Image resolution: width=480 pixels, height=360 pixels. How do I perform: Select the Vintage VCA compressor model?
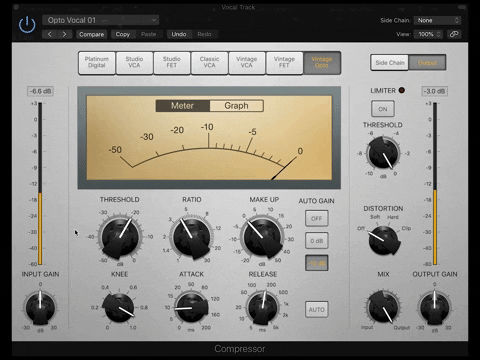point(247,62)
